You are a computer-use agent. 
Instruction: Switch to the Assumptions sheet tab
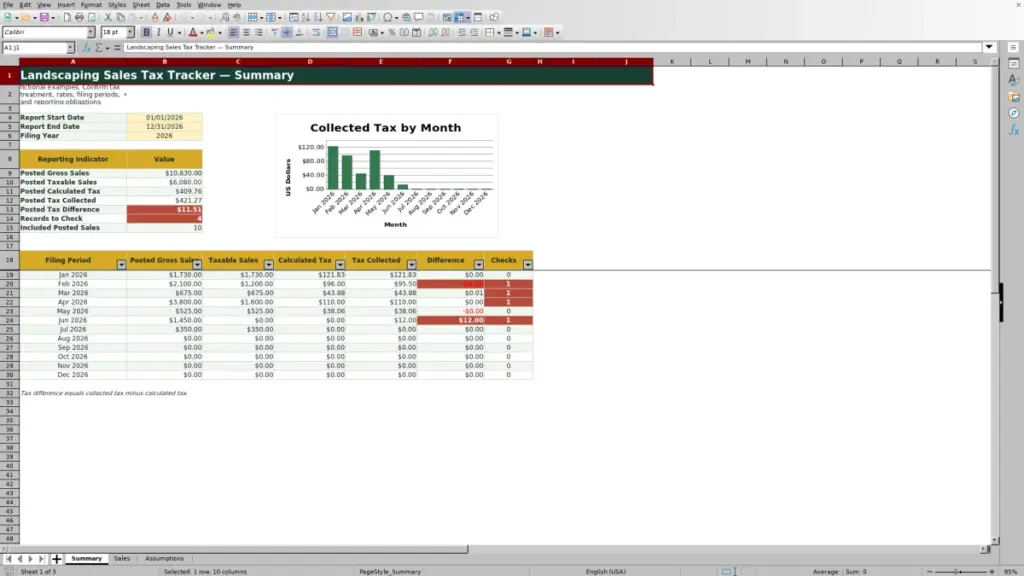[165, 559]
